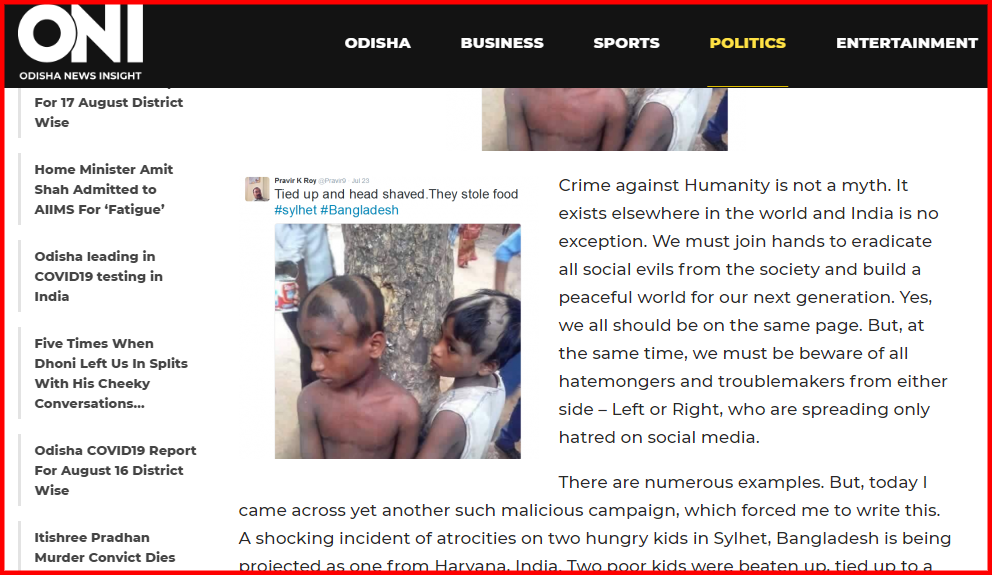Click the #Bangladesh hashtag
The image size is (992, 575).
(359, 210)
